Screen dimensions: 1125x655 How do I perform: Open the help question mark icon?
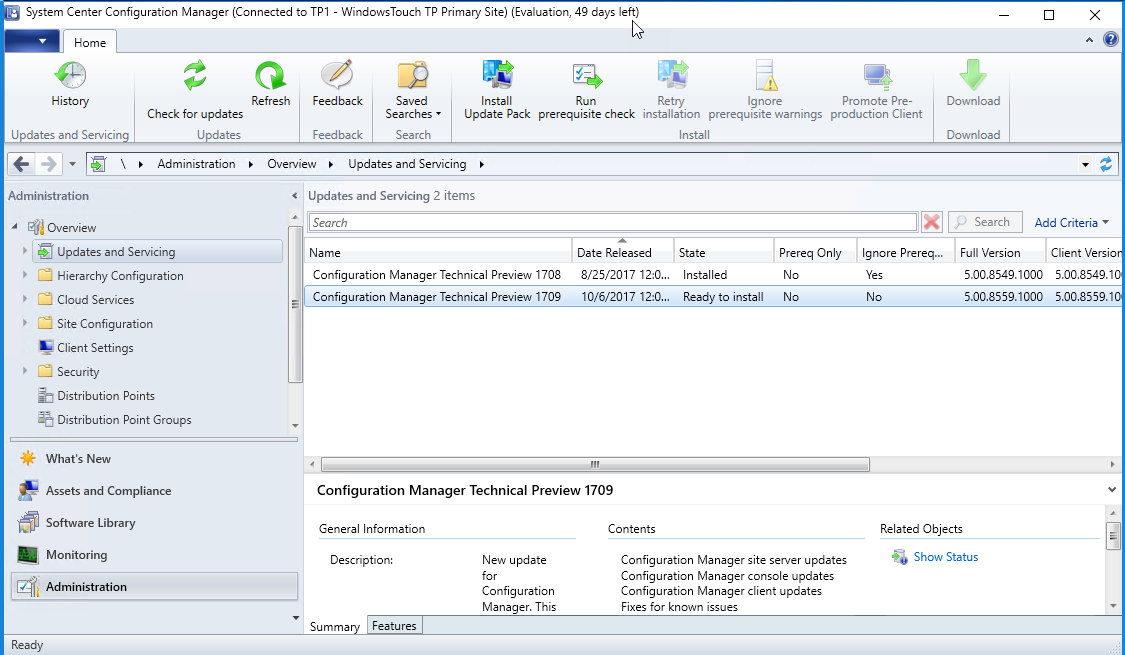[1110, 40]
